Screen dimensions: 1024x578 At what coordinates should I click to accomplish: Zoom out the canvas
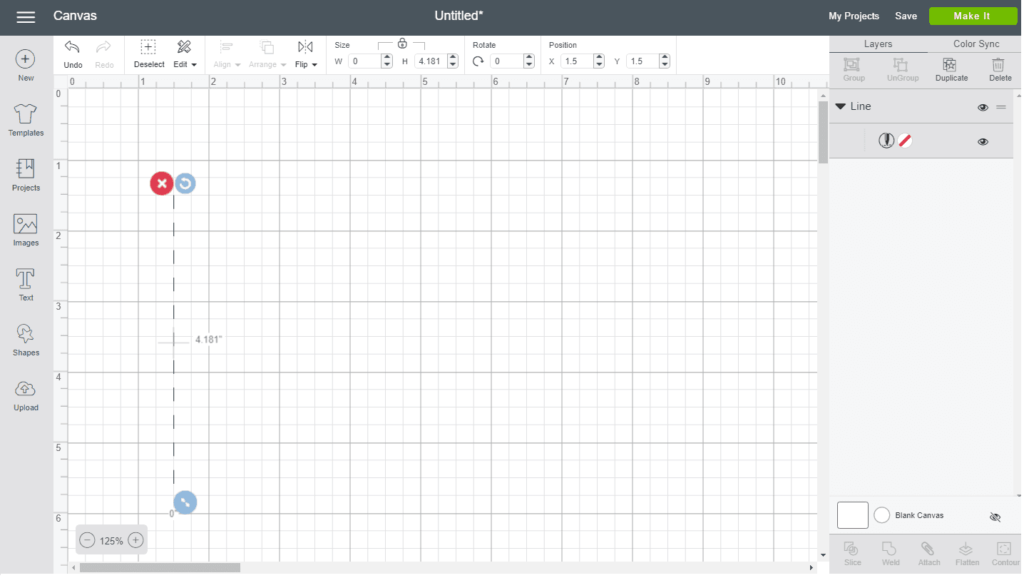tap(87, 541)
